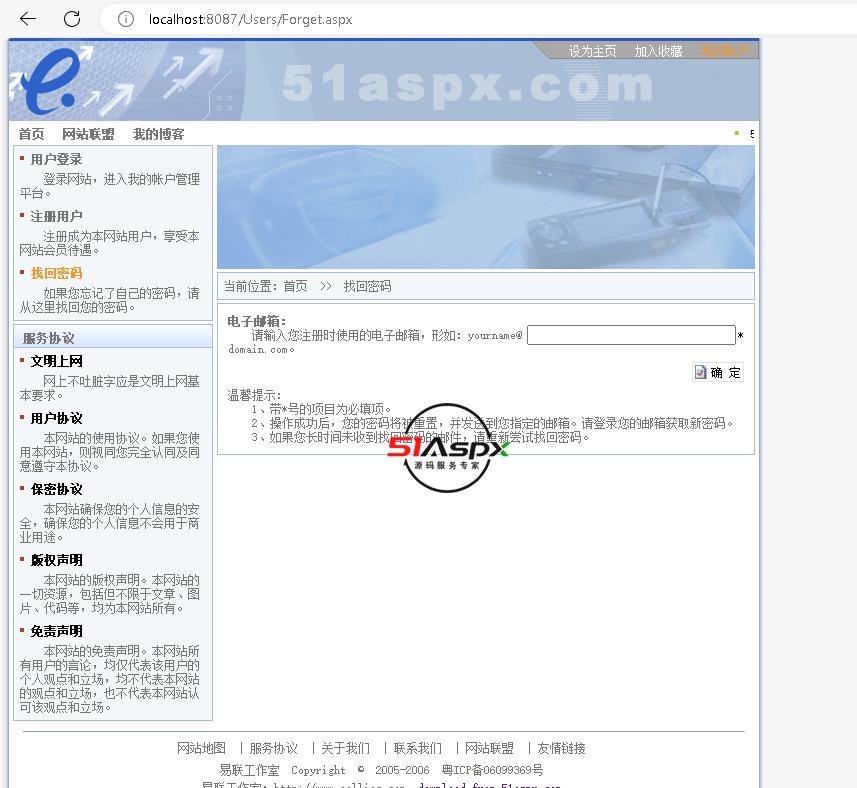The image size is (857, 788).
Task: Click the blue e logo
Action: pyautogui.click(x=51, y=81)
